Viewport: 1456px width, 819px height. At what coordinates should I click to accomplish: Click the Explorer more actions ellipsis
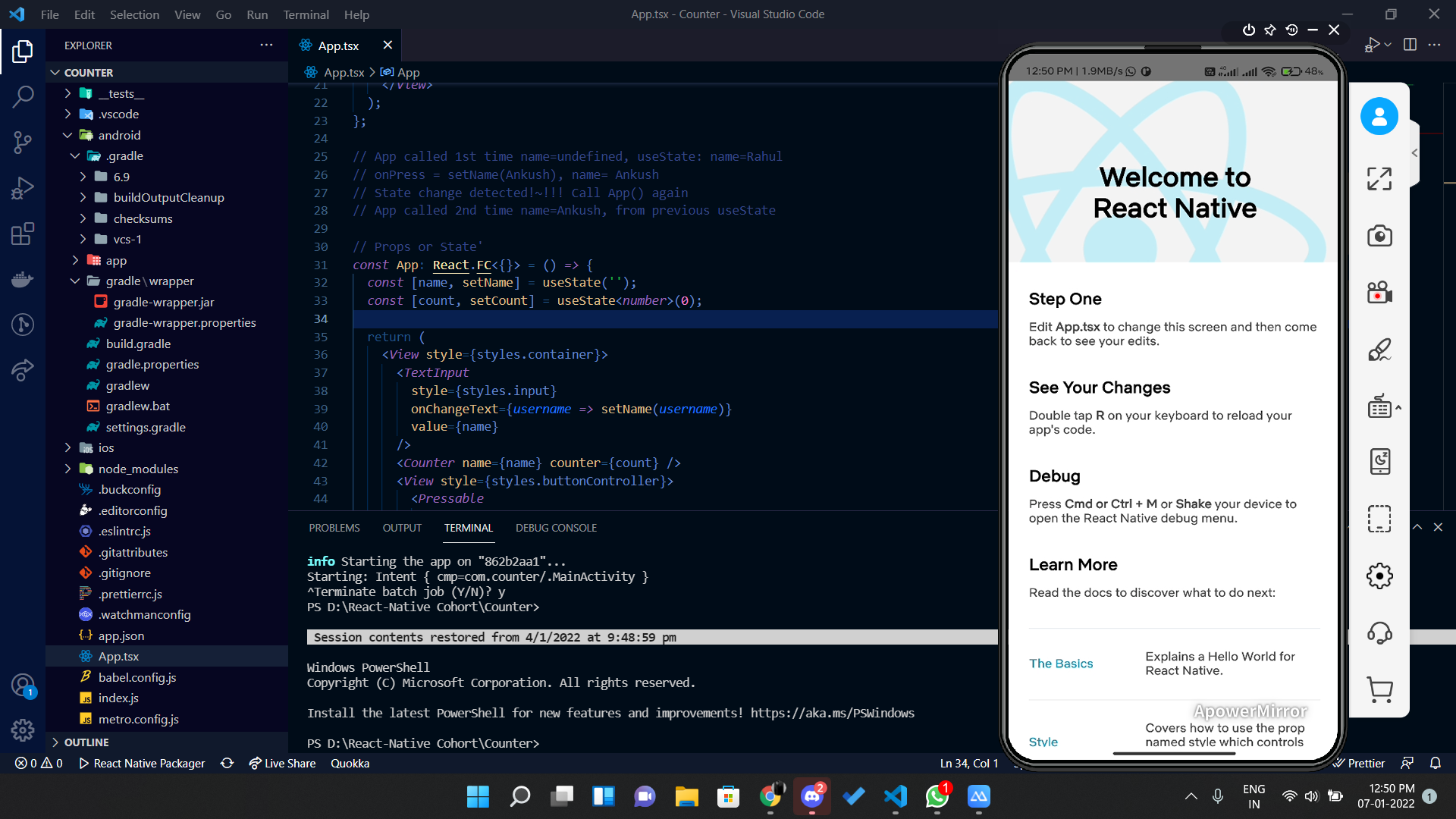coord(266,45)
